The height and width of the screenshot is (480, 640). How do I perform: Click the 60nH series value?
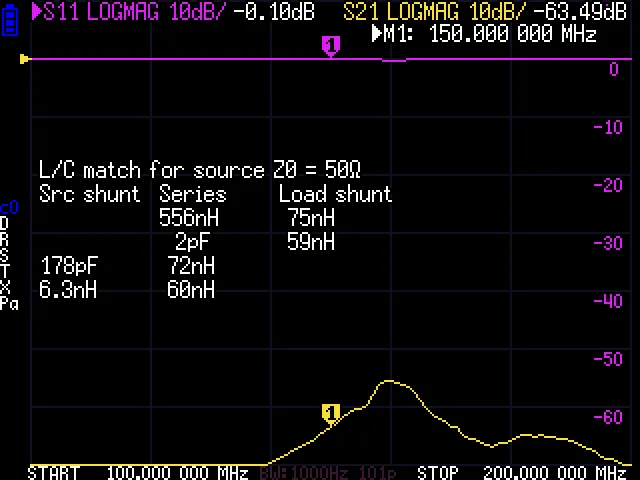[x=191, y=290]
